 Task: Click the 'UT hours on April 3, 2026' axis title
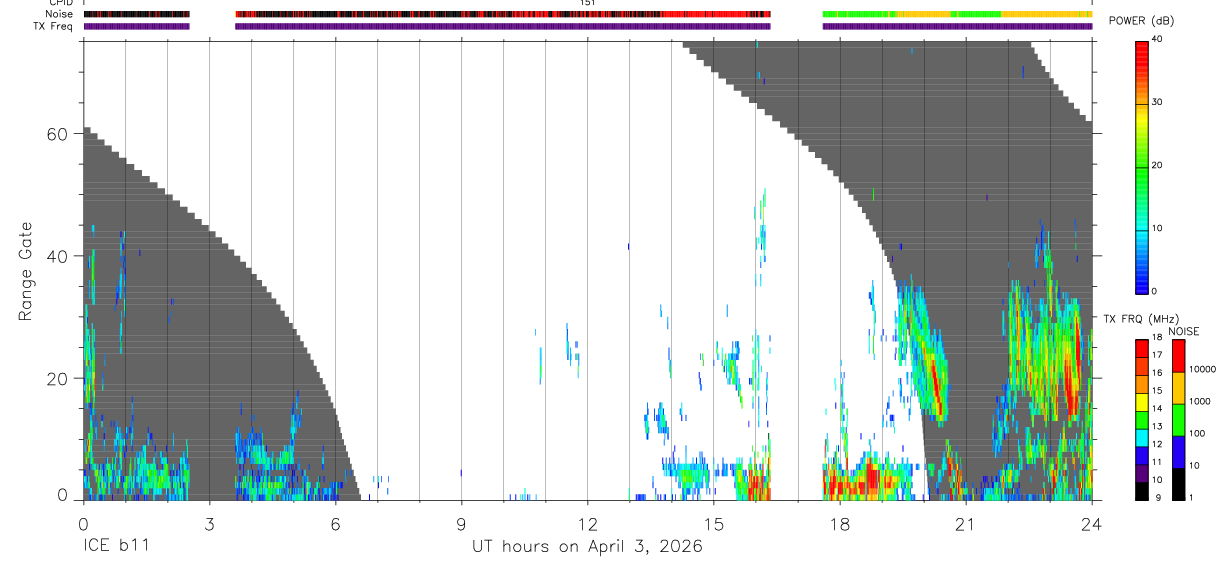click(x=587, y=547)
